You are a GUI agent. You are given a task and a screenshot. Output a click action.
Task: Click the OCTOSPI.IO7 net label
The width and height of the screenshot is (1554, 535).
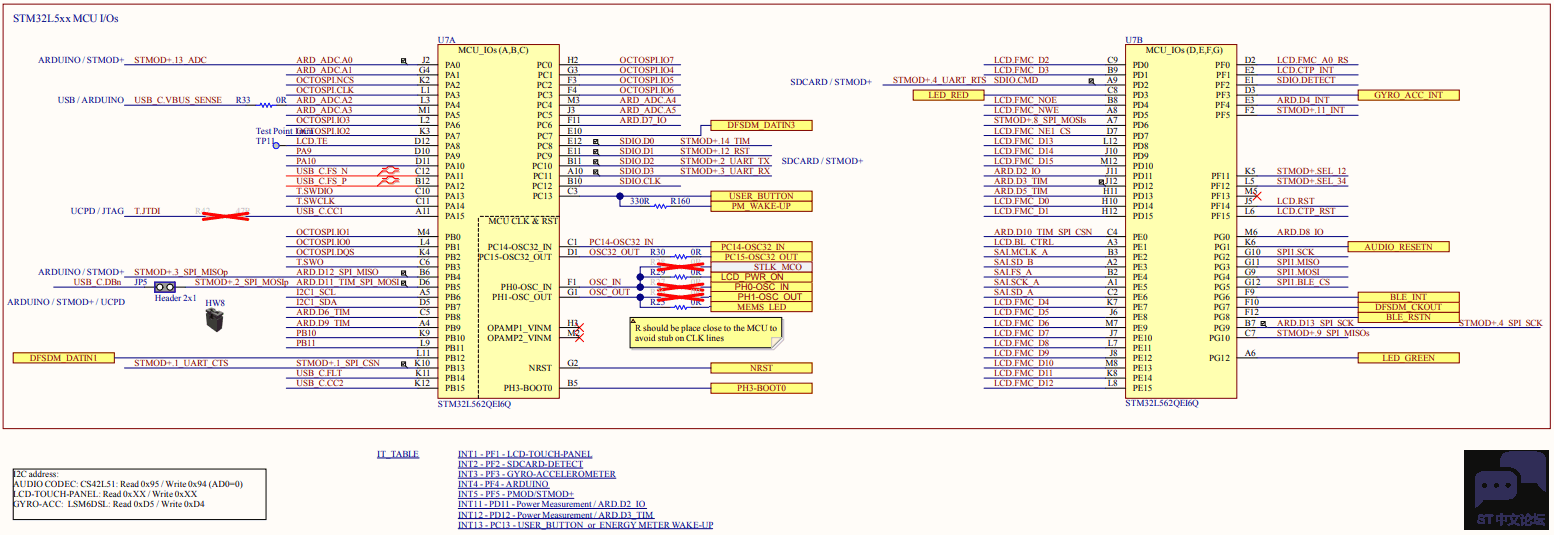pos(646,60)
